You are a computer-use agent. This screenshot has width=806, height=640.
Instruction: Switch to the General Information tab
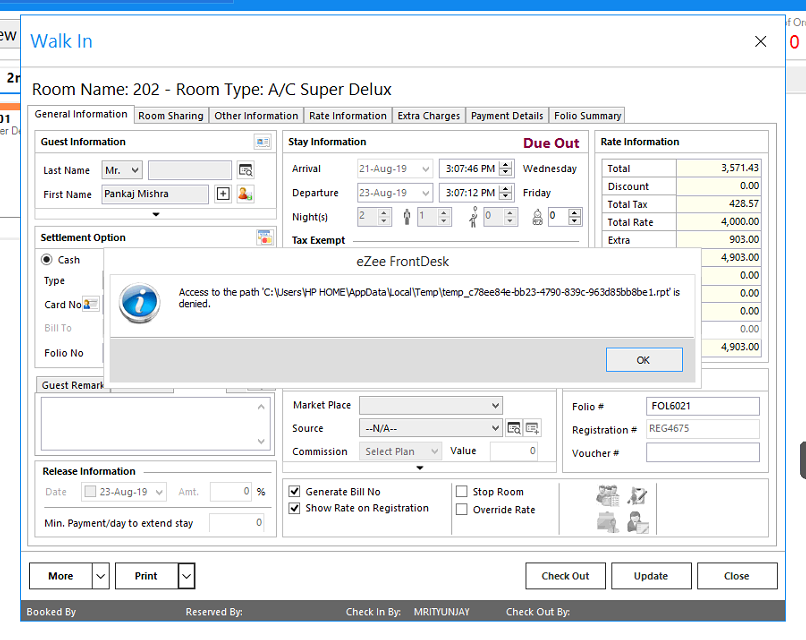click(x=81, y=114)
